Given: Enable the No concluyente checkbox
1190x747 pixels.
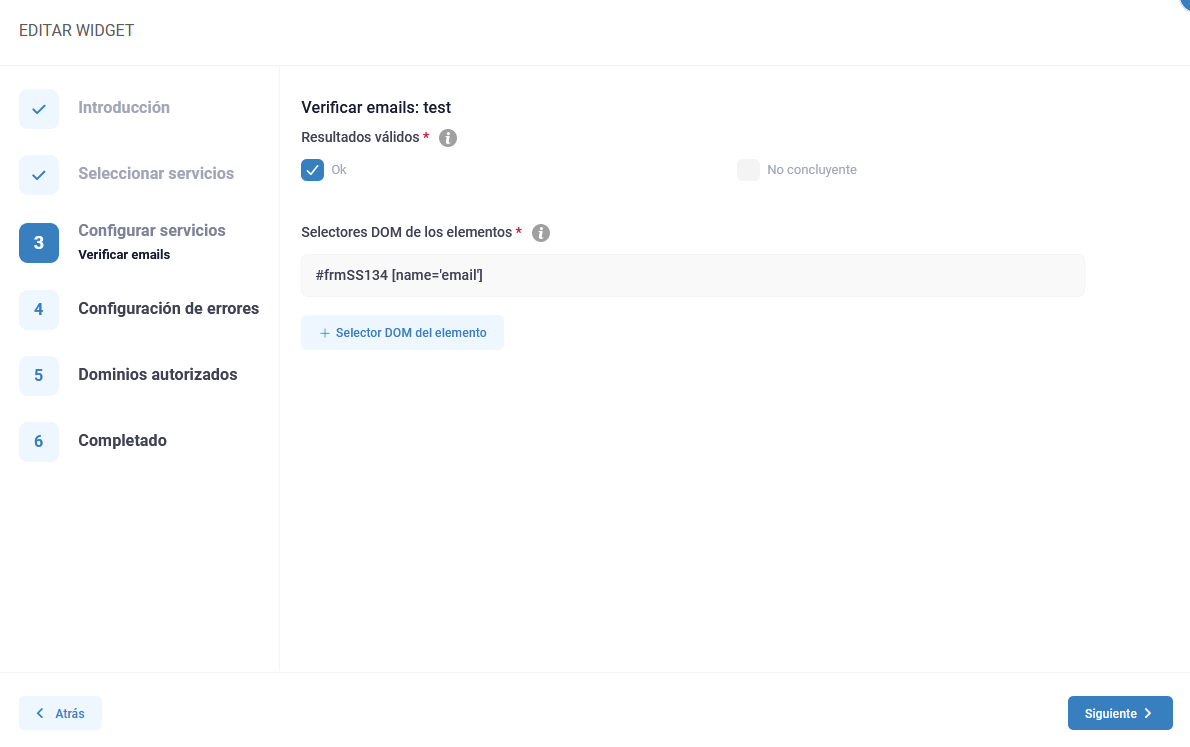Looking at the screenshot, I should point(748,170).
